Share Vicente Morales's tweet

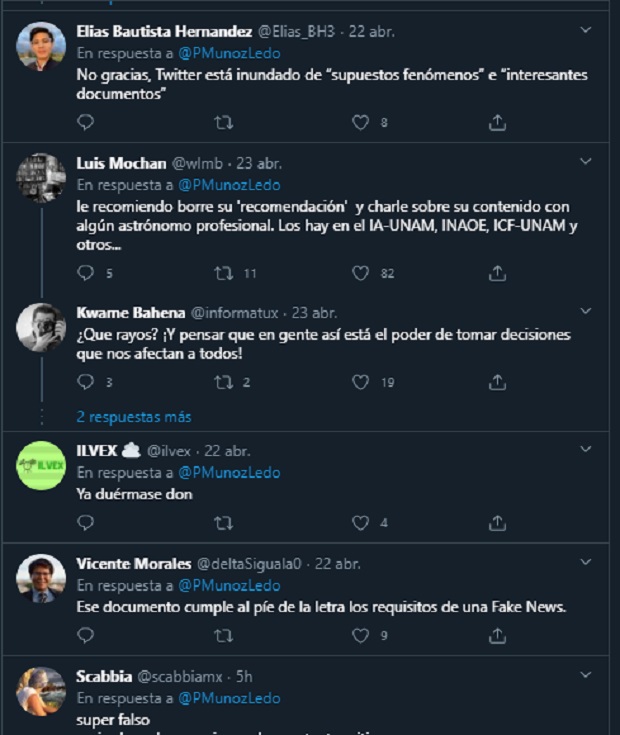497,635
